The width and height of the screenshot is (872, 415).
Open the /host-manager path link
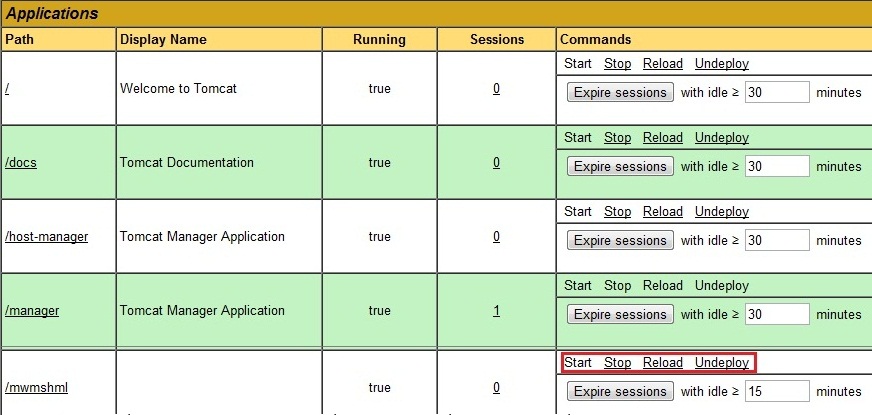click(x=47, y=237)
